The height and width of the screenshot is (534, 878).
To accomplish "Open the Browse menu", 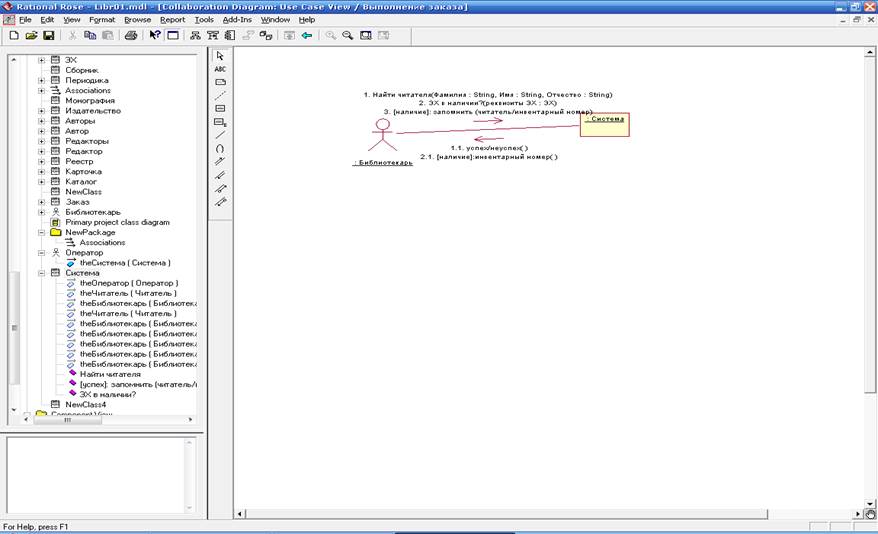I will click(x=137, y=19).
